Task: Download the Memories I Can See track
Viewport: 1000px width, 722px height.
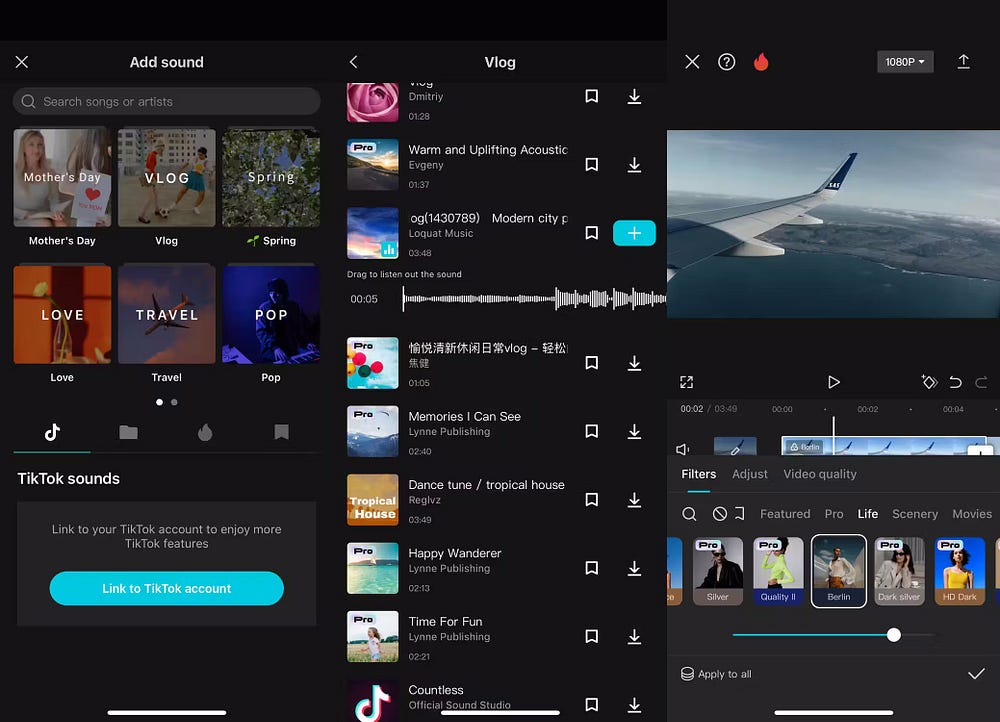Action: 634,432
